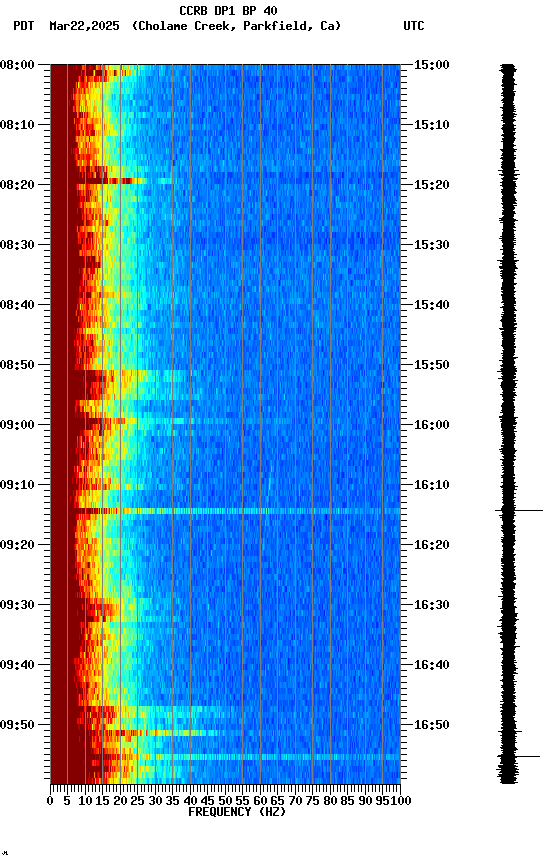Click the 15:40 UTC time label
Image resolution: width=552 pixels, height=864 pixels.
pyautogui.click(x=432, y=305)
